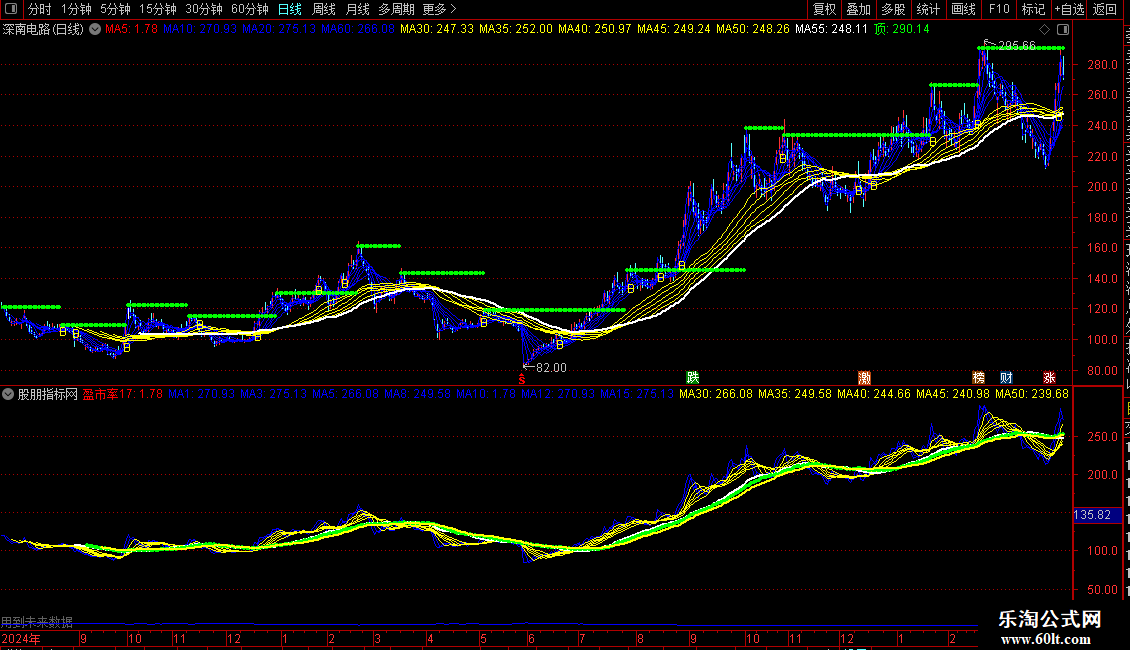
Task: Click the red 涨 event marker
Action: pyautogui.click(x=1049, y=378)
